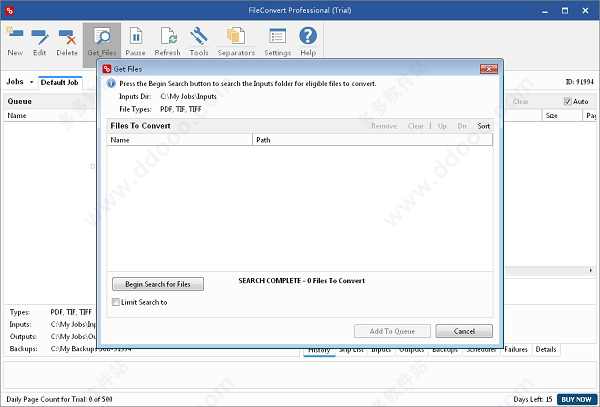
Task: Click the queue Name column header in main window
Action: (x=50, y=116)
